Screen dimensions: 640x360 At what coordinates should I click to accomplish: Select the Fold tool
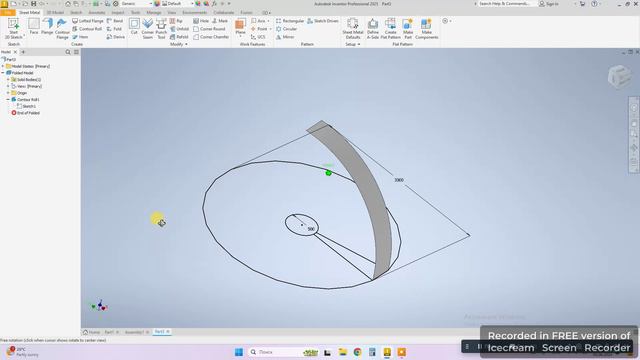pos(114,29)
